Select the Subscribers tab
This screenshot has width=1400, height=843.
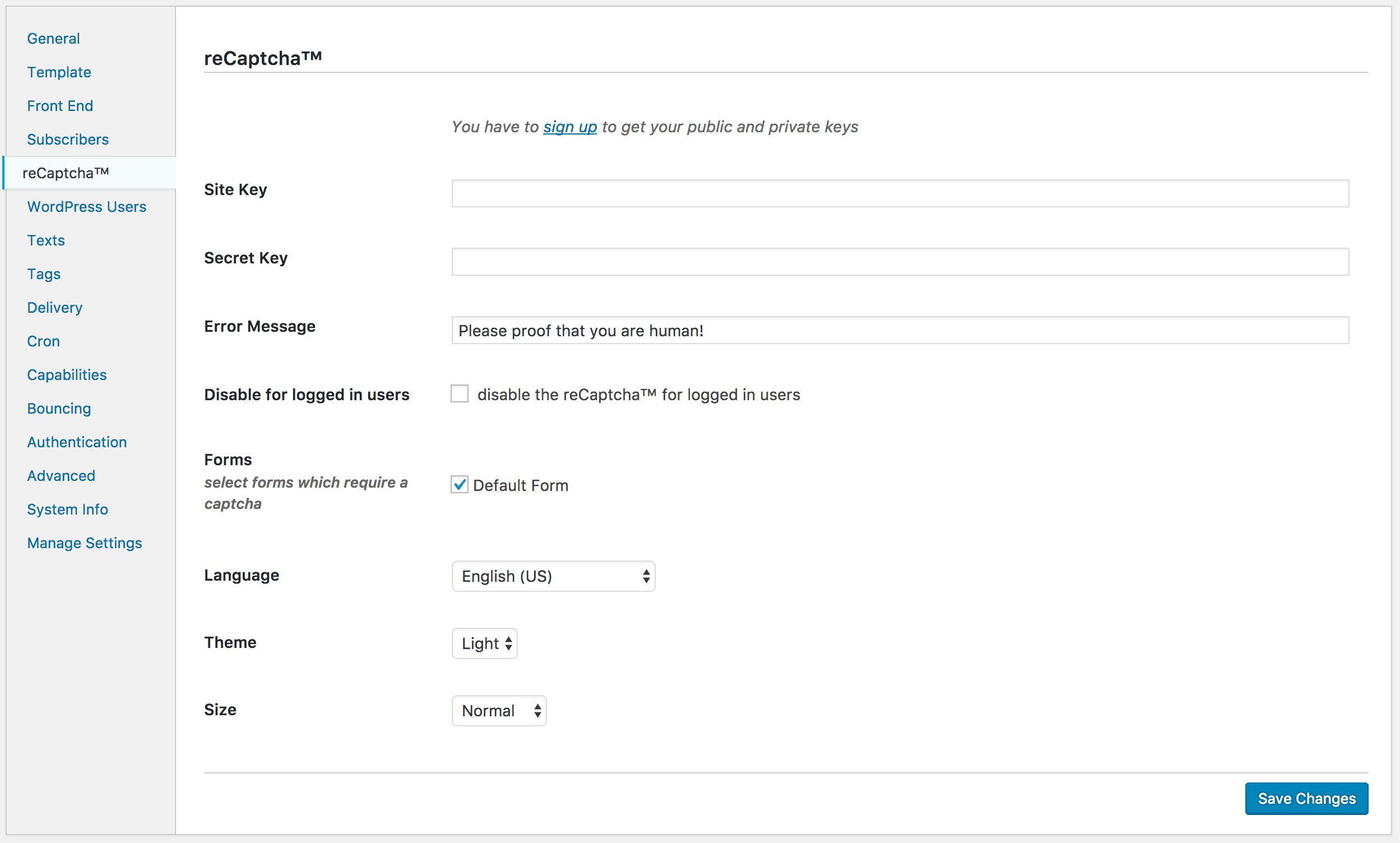68,139
